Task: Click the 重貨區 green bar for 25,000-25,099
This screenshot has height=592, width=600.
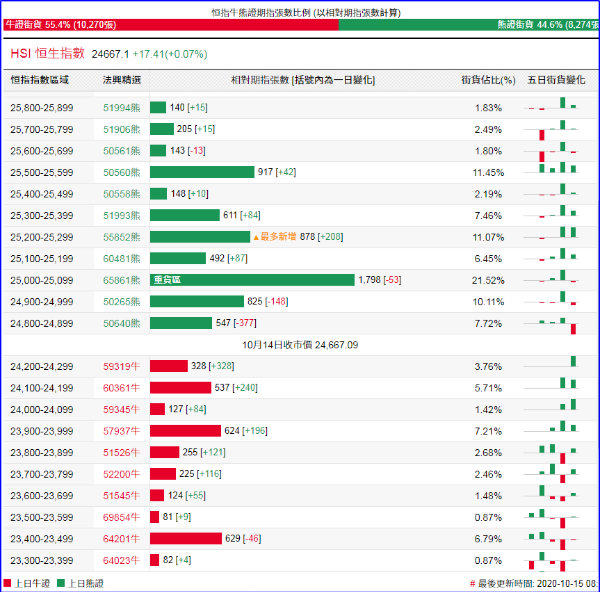Action: pos(252,280)
